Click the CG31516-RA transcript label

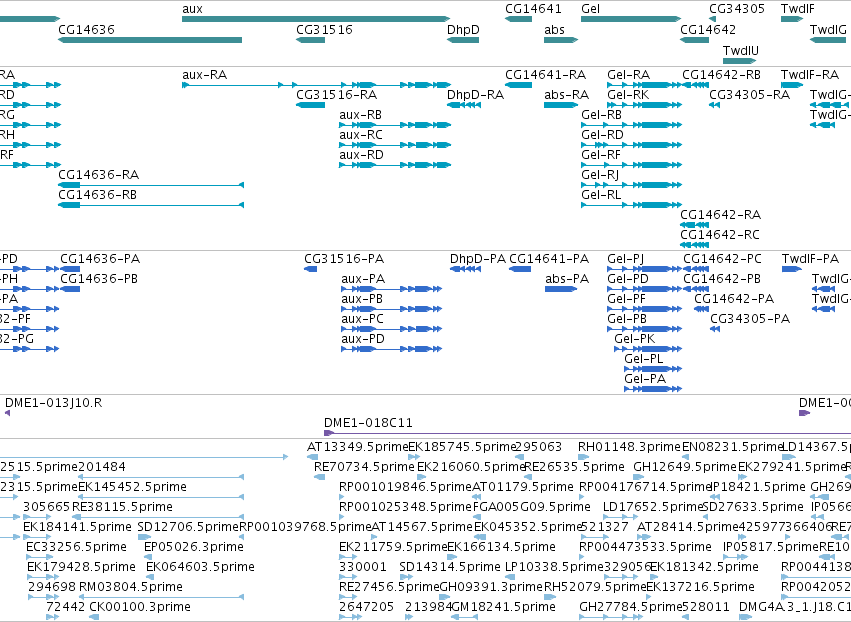[336, 94]
